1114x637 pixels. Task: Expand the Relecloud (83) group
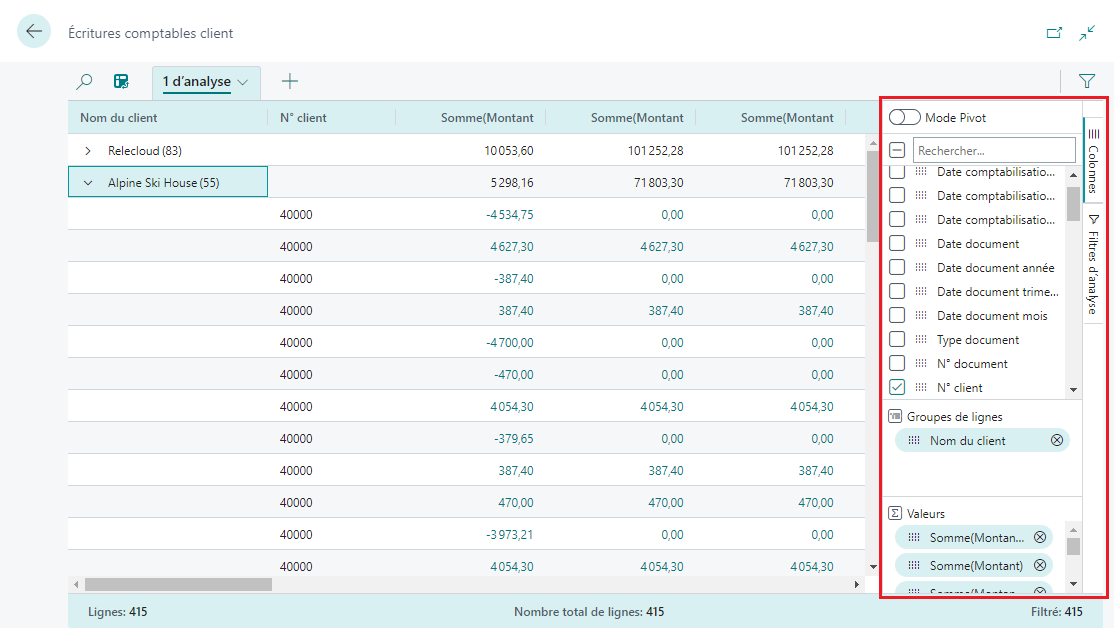87,151
